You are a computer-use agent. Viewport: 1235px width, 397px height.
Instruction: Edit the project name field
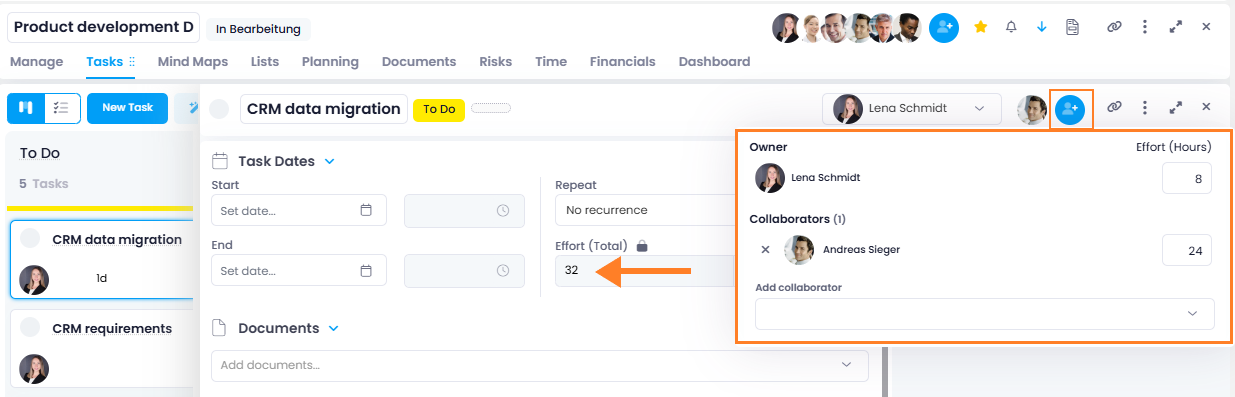(x=104, y=27)
